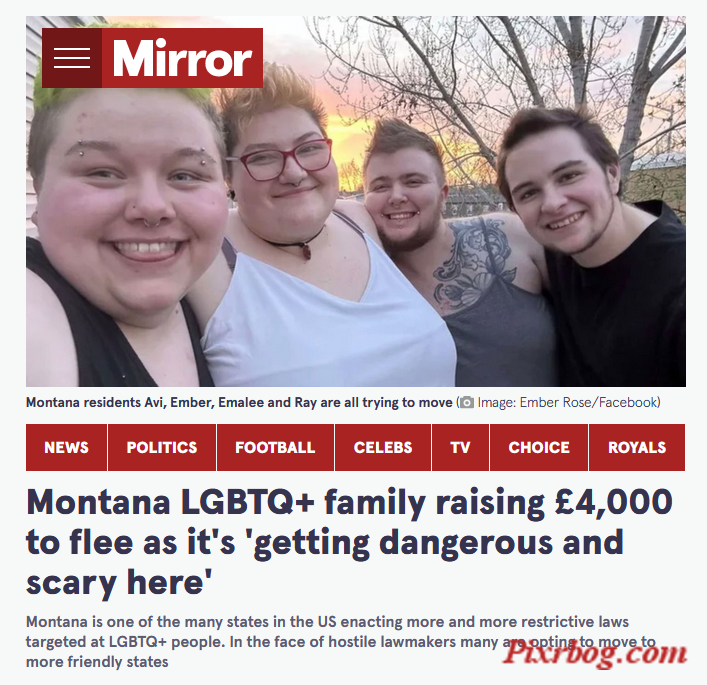Click the Ember Rose/Facebook image credit
The height and width of the screenshot is (685, 707).
click(568, 402)
